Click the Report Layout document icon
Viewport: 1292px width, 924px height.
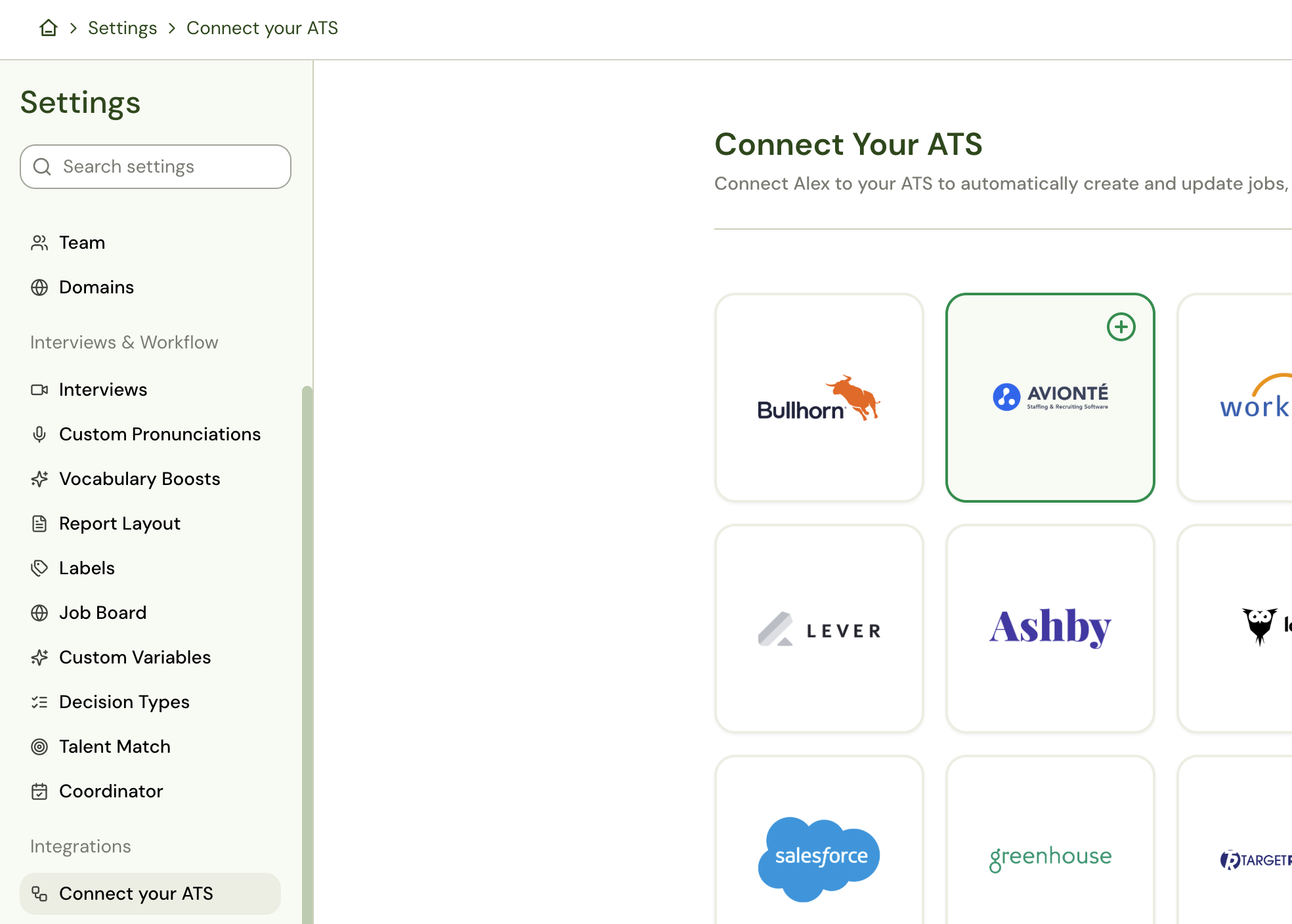[39, 524]
